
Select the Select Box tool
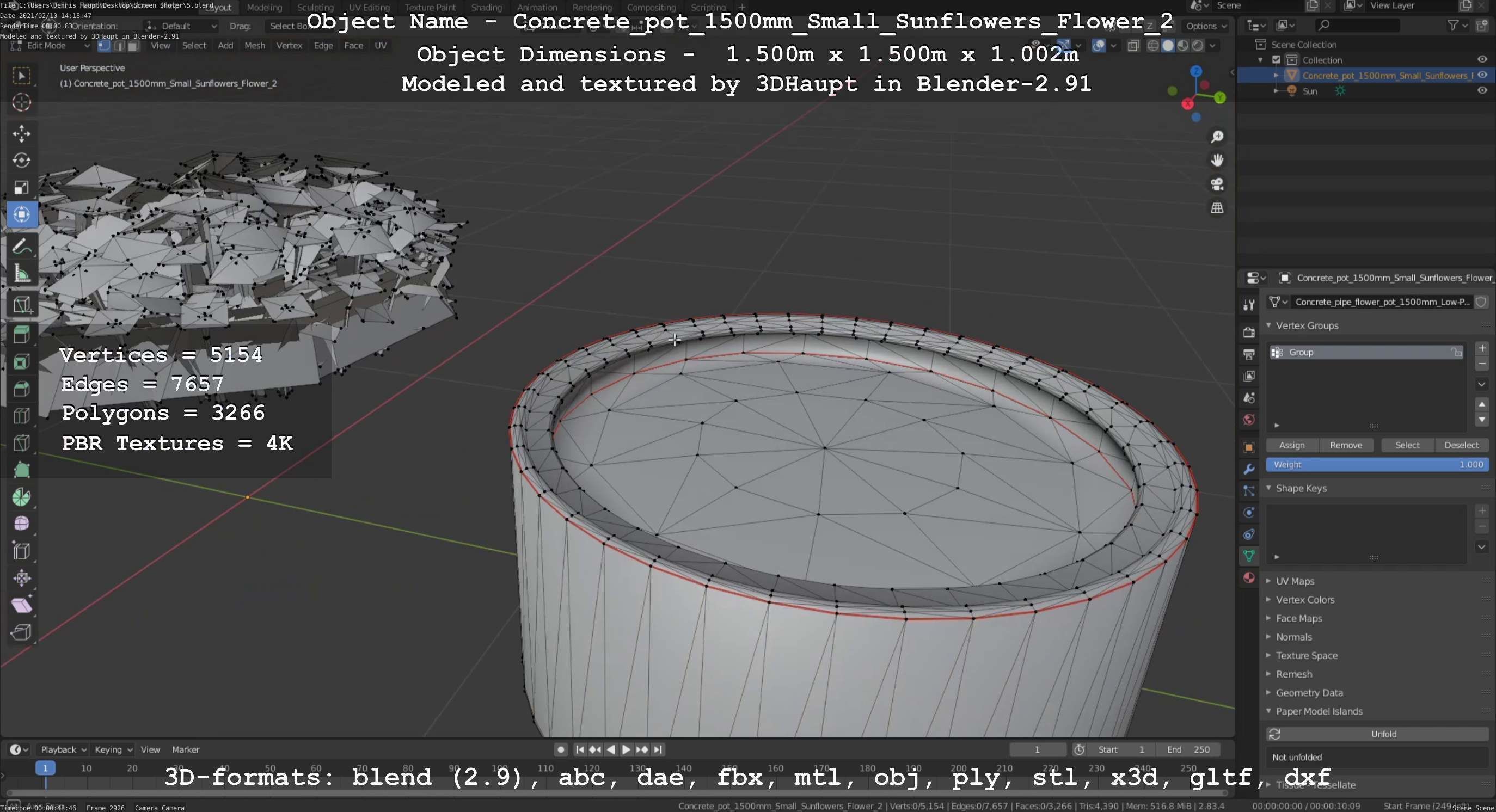click(x=21, y=76)
